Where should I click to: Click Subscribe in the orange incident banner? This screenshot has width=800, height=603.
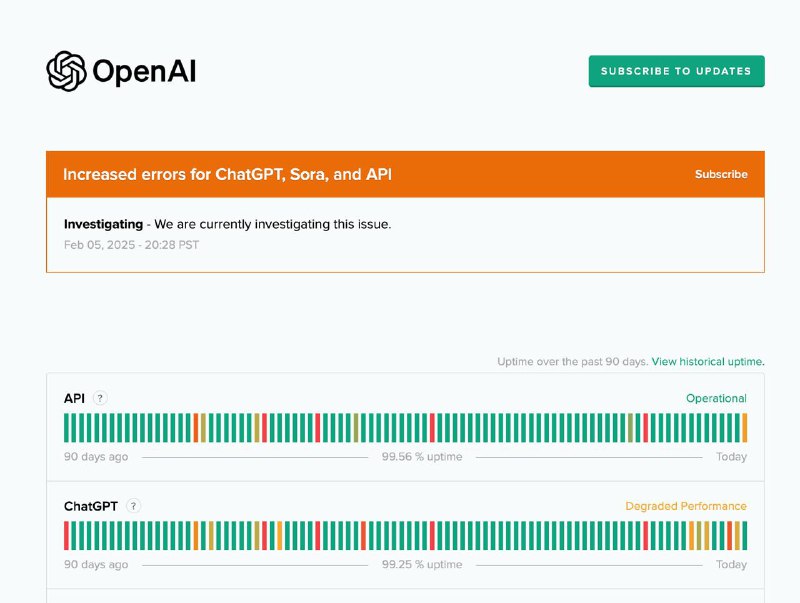pos(721,174)
